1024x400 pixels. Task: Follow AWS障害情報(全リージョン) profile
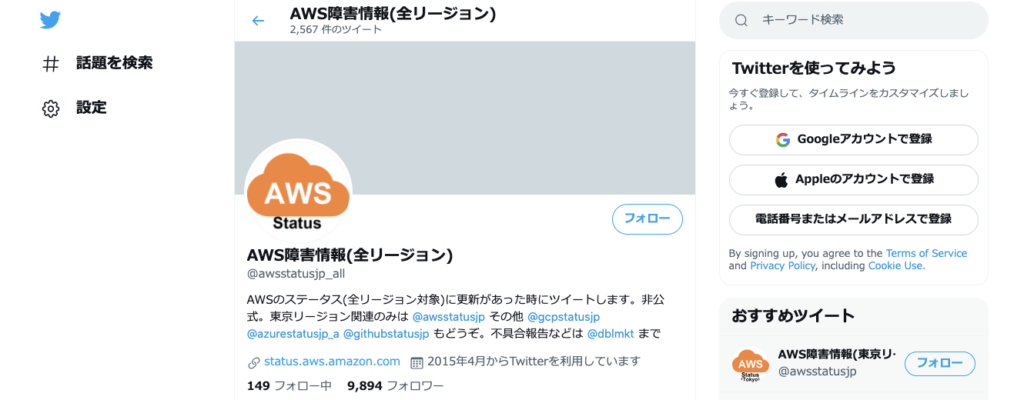647,219
